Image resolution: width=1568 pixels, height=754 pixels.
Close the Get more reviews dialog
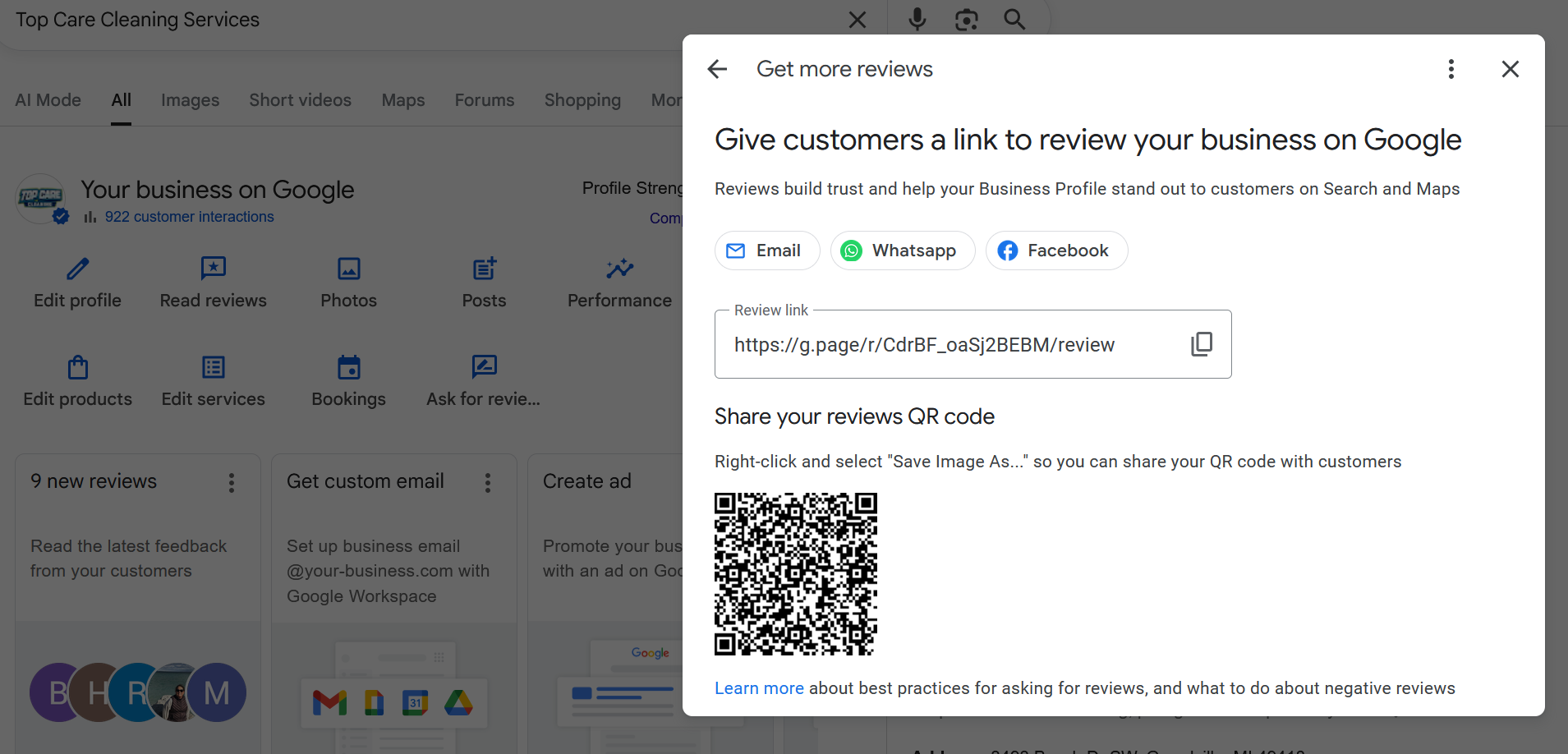tap(1511, 69)
